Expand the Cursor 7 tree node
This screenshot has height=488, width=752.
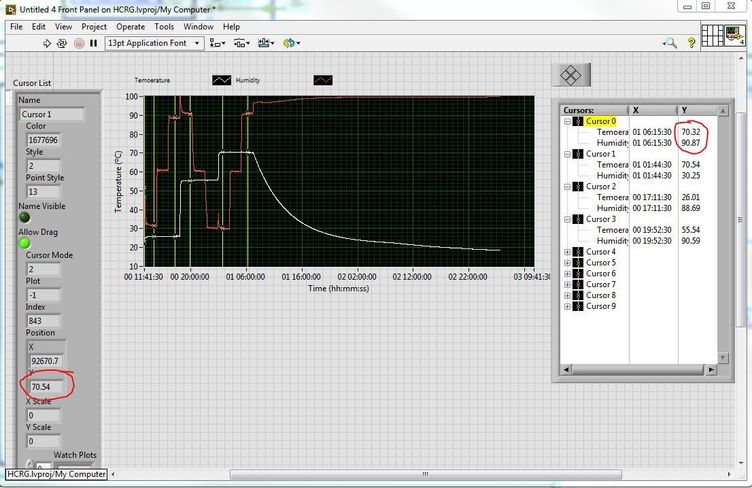pos(567,285)
